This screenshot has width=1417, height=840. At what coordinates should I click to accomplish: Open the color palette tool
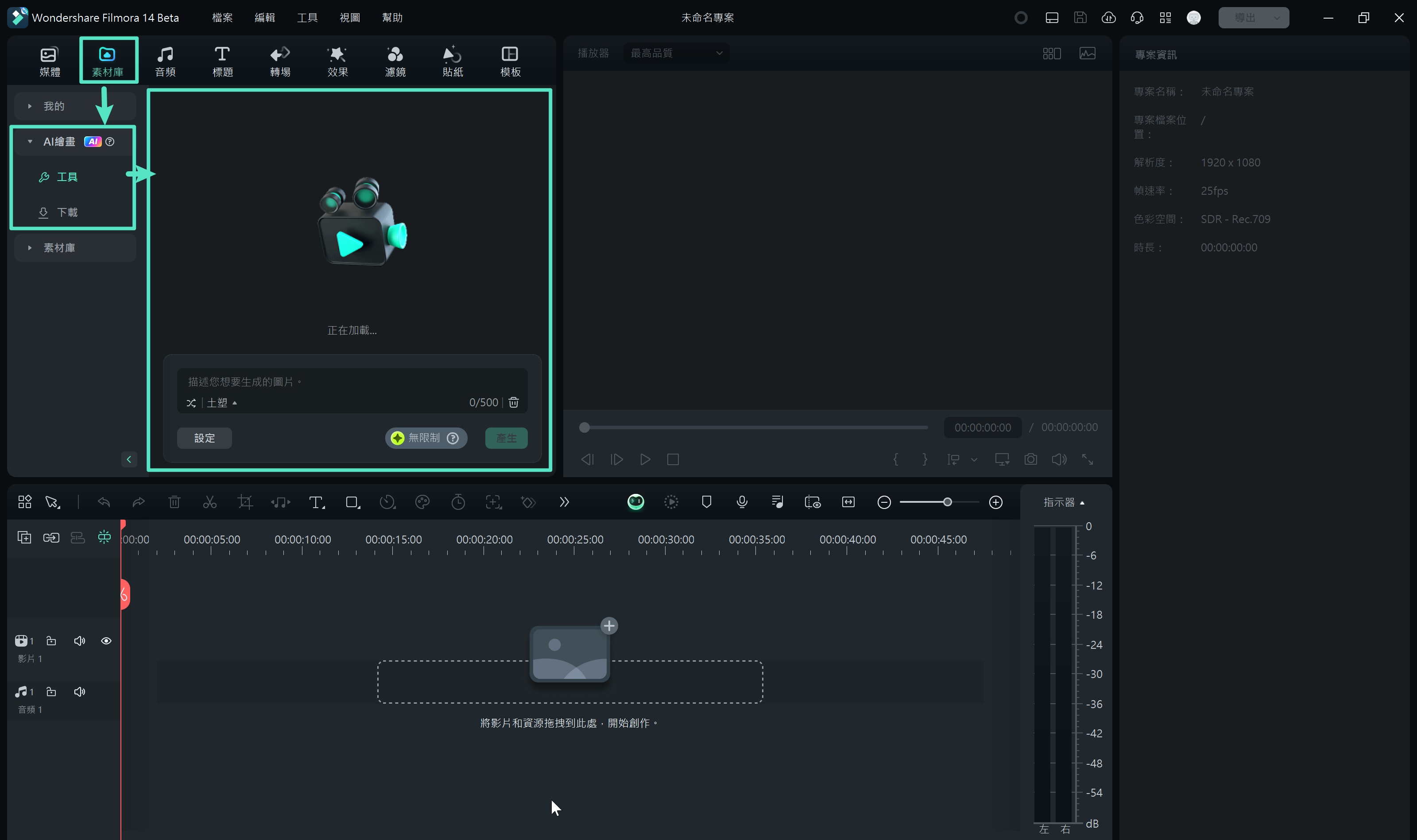pos(422,502)
